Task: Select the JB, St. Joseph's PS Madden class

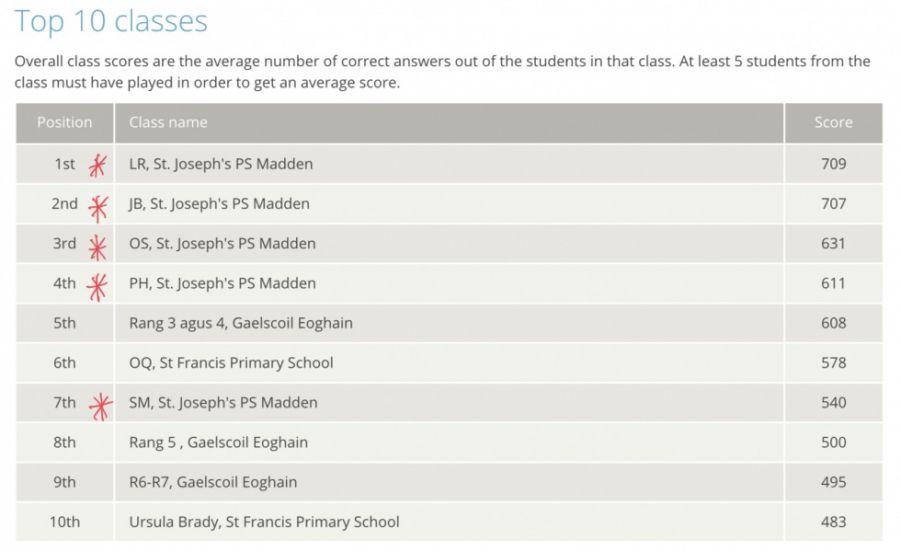Action: tap(219, 204)
